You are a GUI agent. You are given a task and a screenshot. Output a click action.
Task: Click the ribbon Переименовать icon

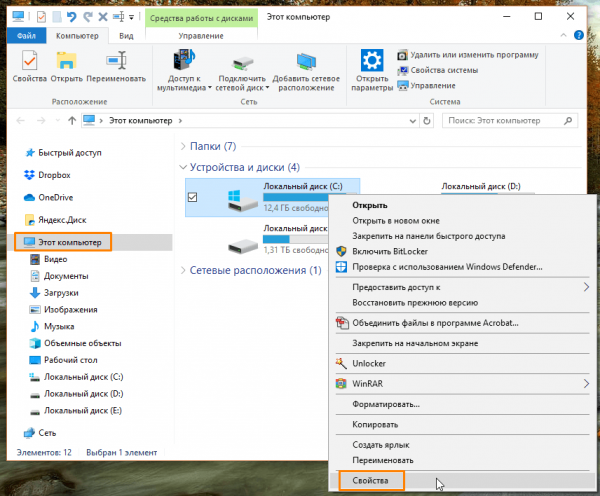point(116,60)
